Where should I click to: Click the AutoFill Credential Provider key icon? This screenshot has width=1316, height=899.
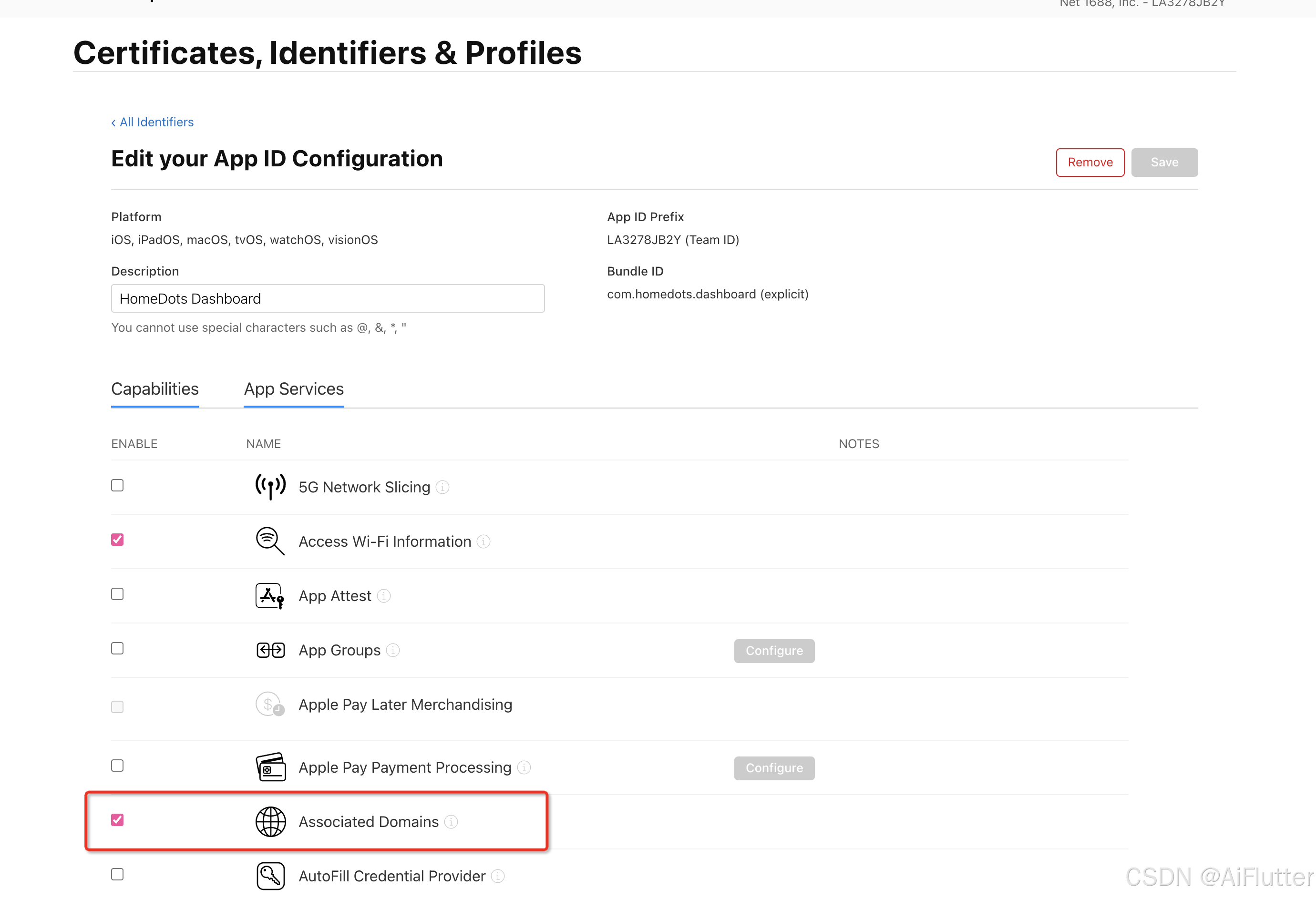pos(270,875)
